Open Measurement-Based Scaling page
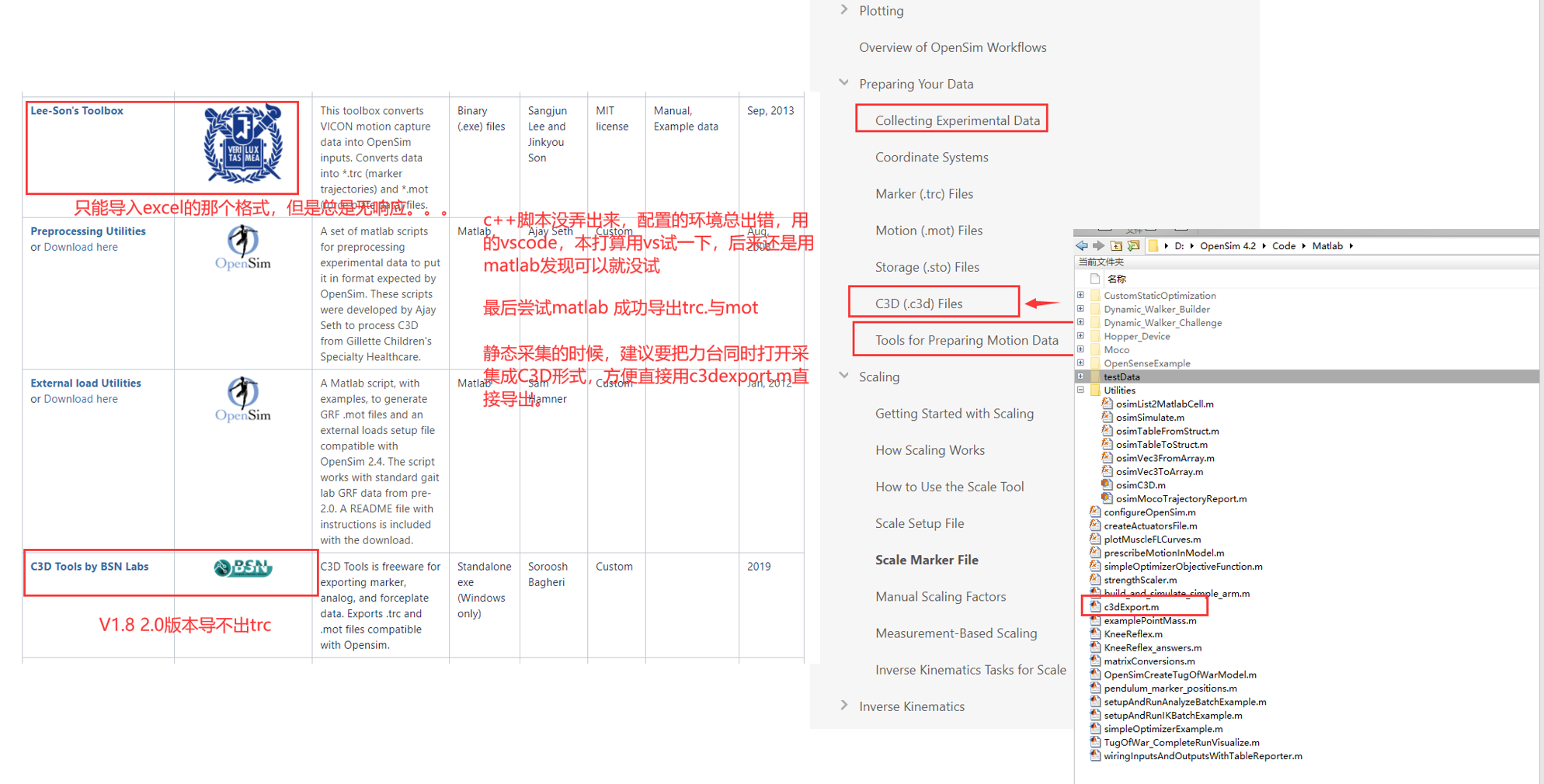 (x=955, y=633)
